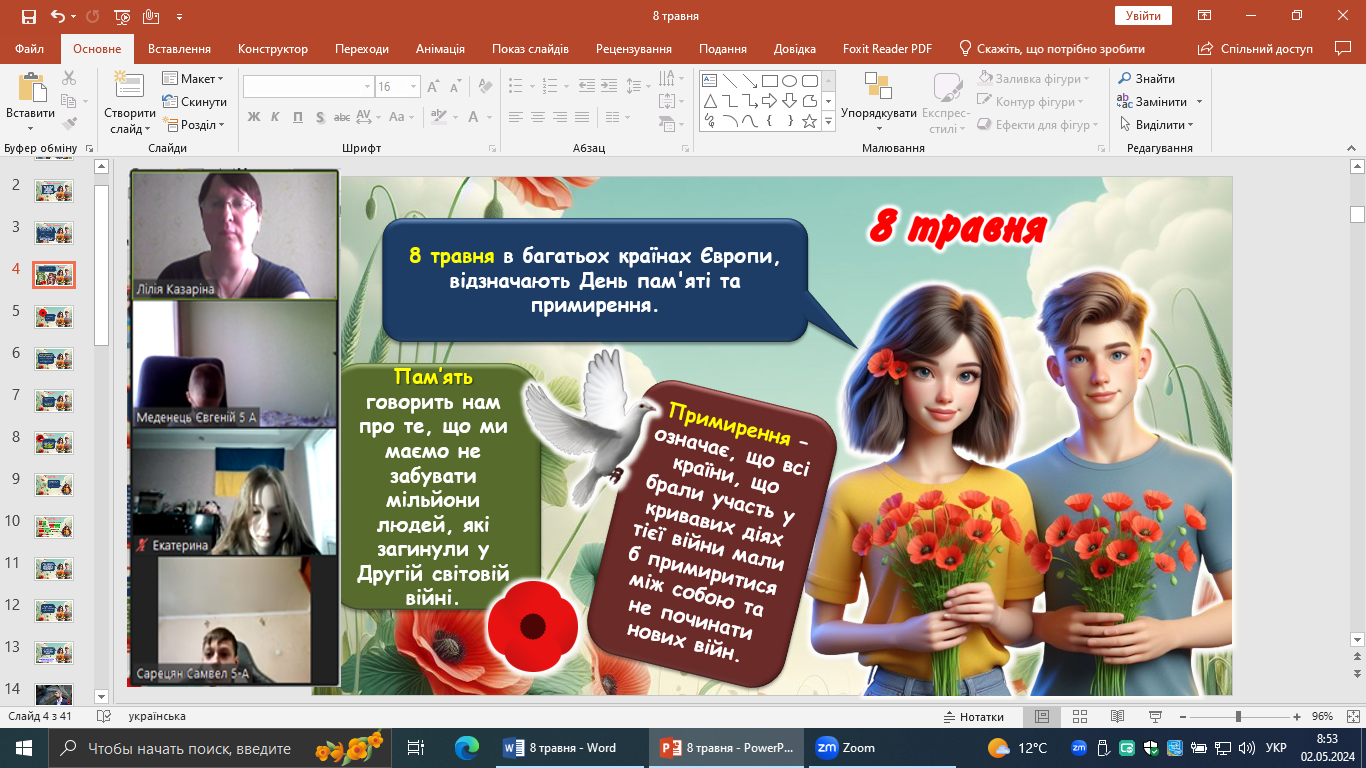Click the zoom slider in status bar
Image resolution: width=1366 pixels, height=768 pixels.
coord(1238,717)
